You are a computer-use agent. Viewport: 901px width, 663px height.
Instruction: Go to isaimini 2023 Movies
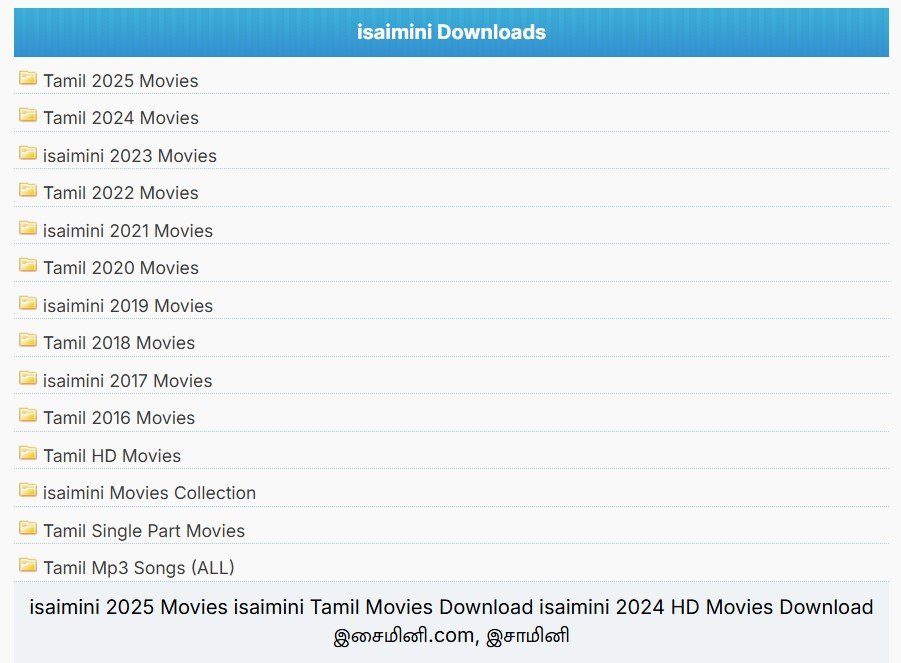[x=130, y=156]
